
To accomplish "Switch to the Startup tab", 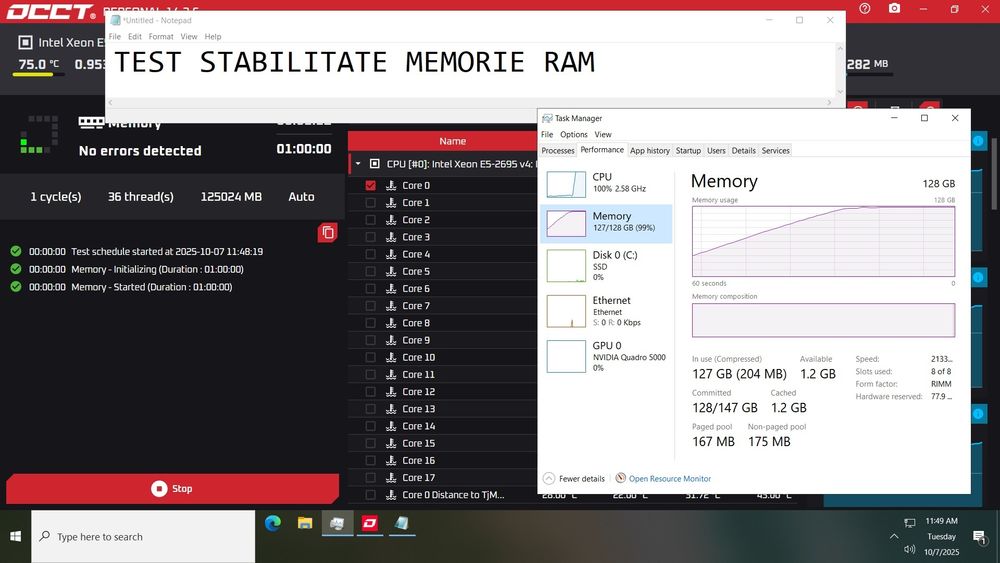I will (x=688, y=150).
